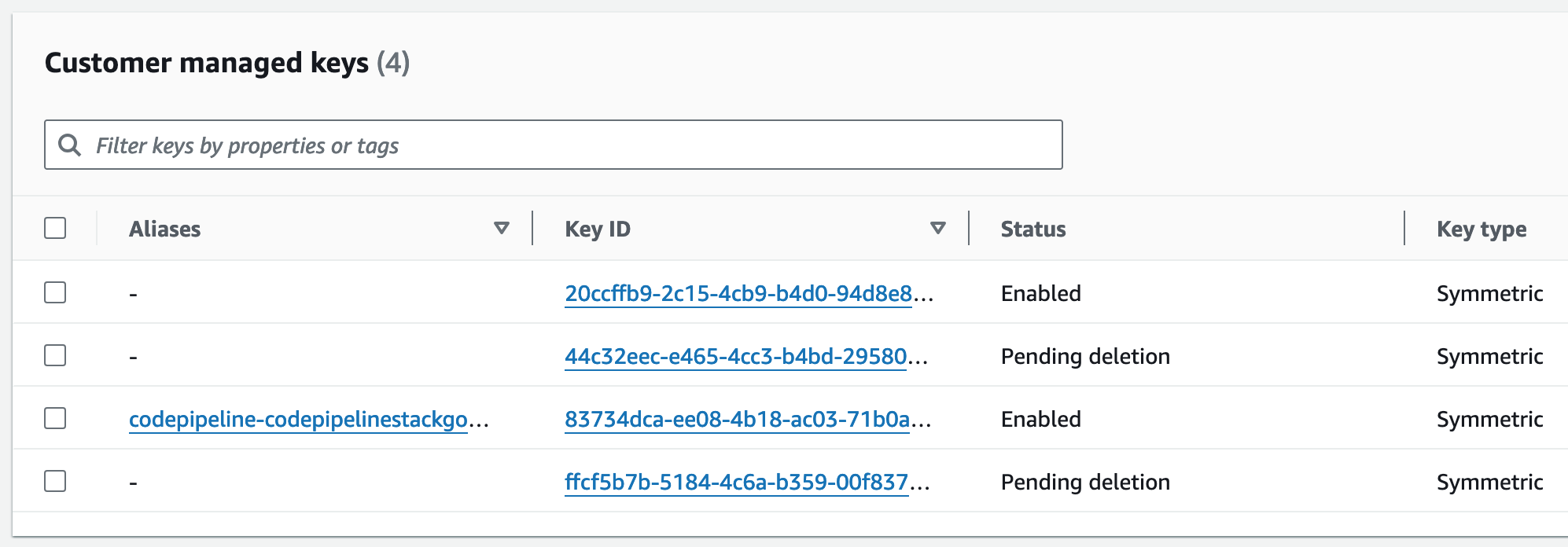1568x547 pixels.
Task: Click the Status column header
Action: click(1033, 229)
